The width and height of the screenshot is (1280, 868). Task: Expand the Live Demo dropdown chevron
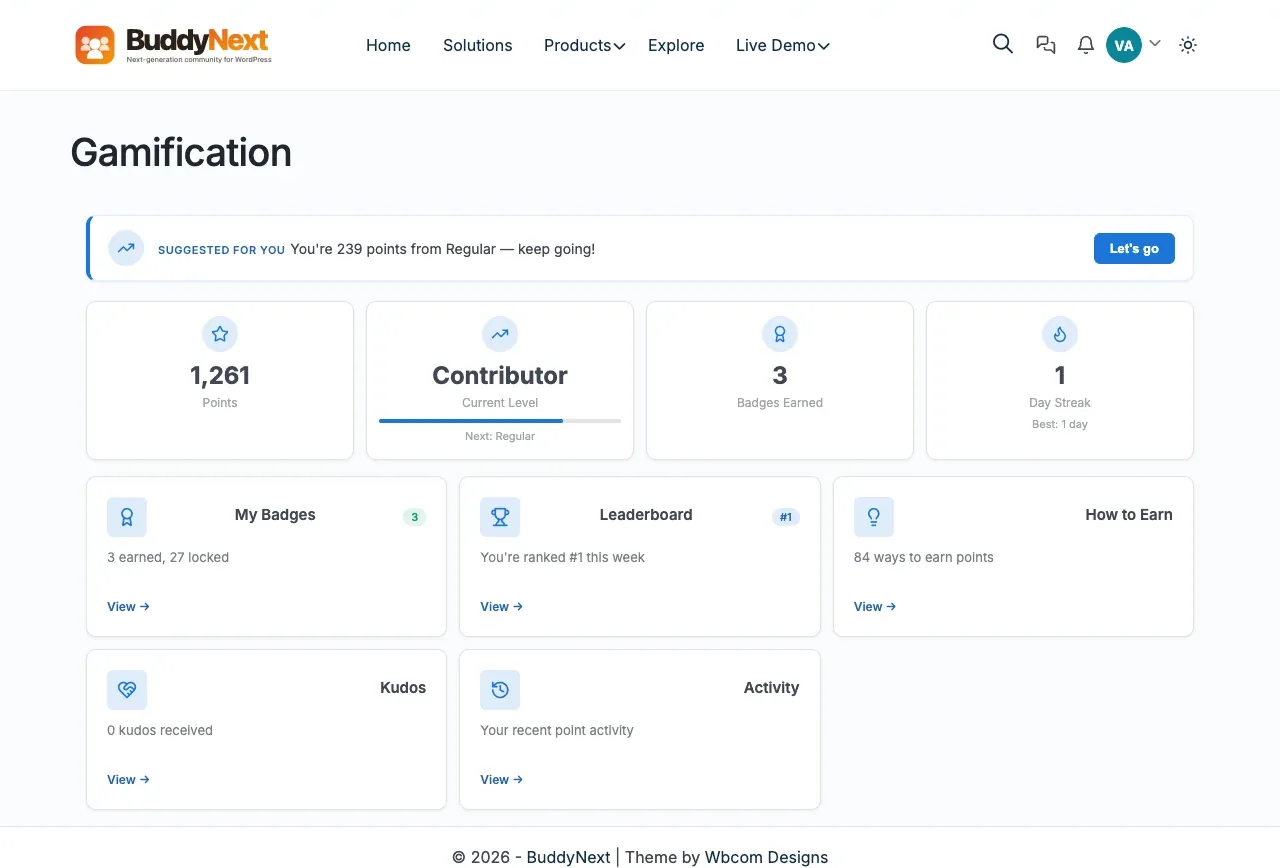(x=824, y=46)
